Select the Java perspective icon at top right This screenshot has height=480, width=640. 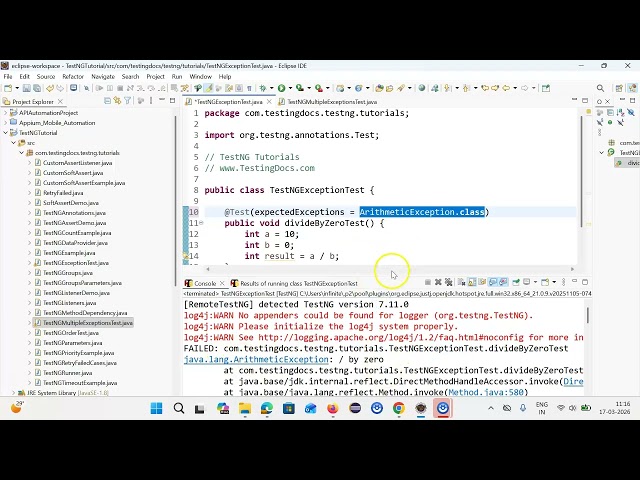(632, 88)
